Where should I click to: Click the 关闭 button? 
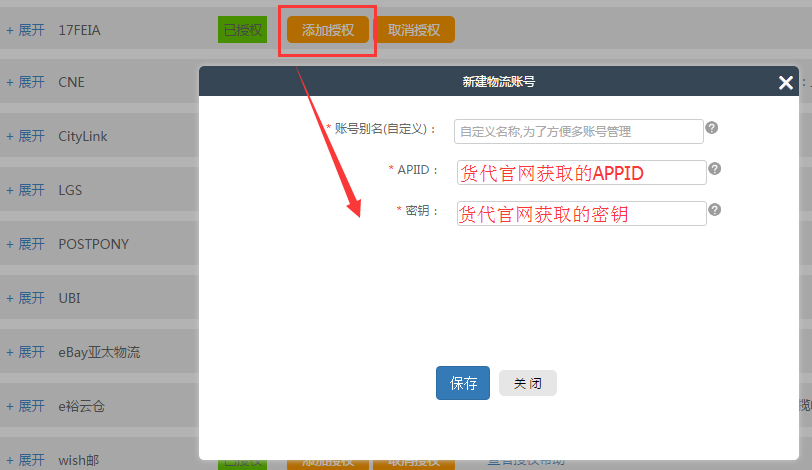point(528,383)
